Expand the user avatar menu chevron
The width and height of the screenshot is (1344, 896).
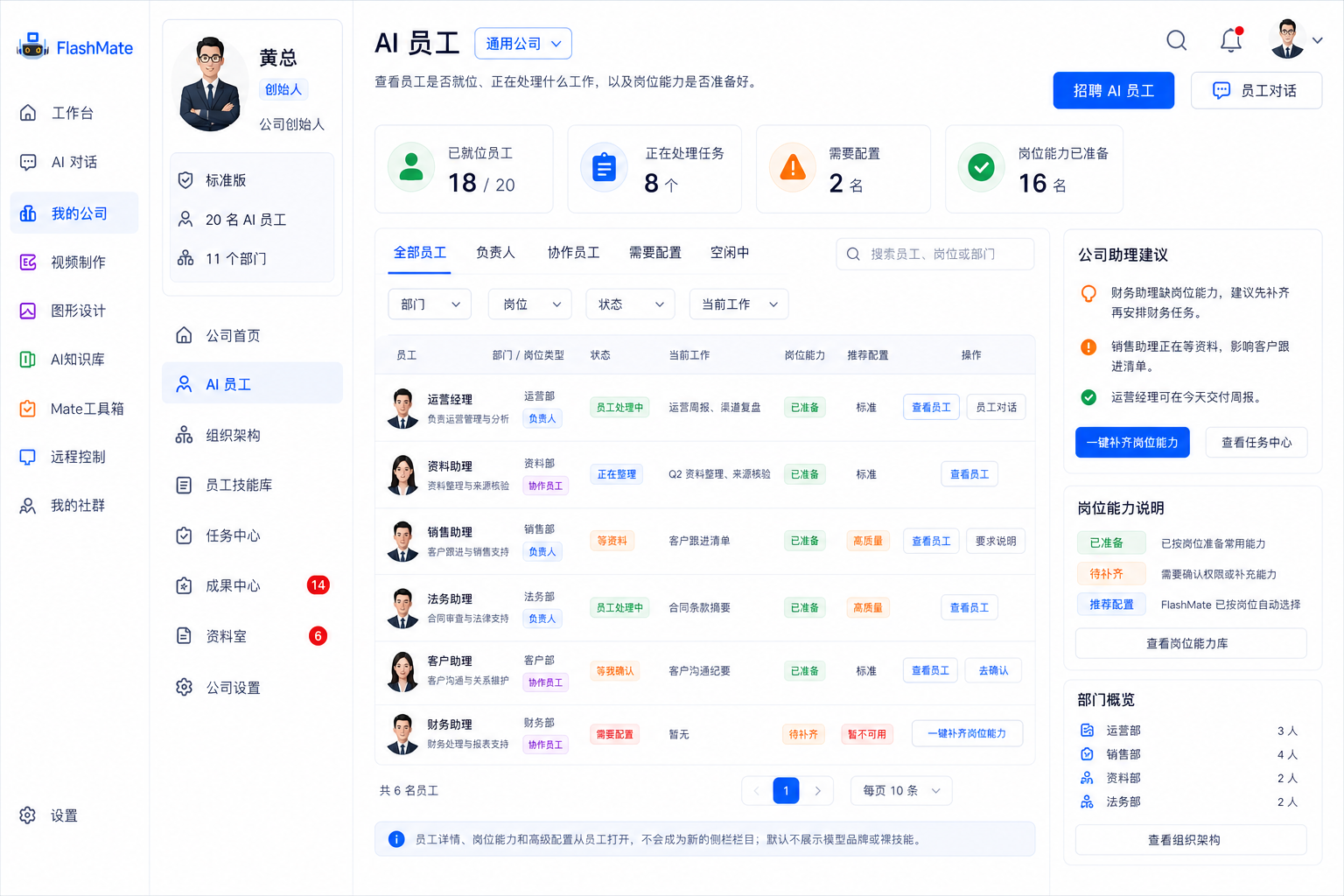pos(1317,40)
